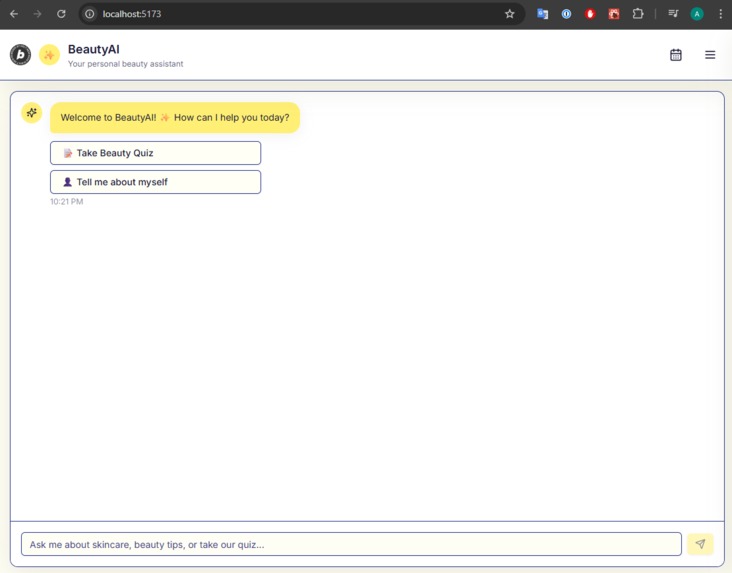Click 'Your personal beauty assistant' subtitle

[126, 64]
